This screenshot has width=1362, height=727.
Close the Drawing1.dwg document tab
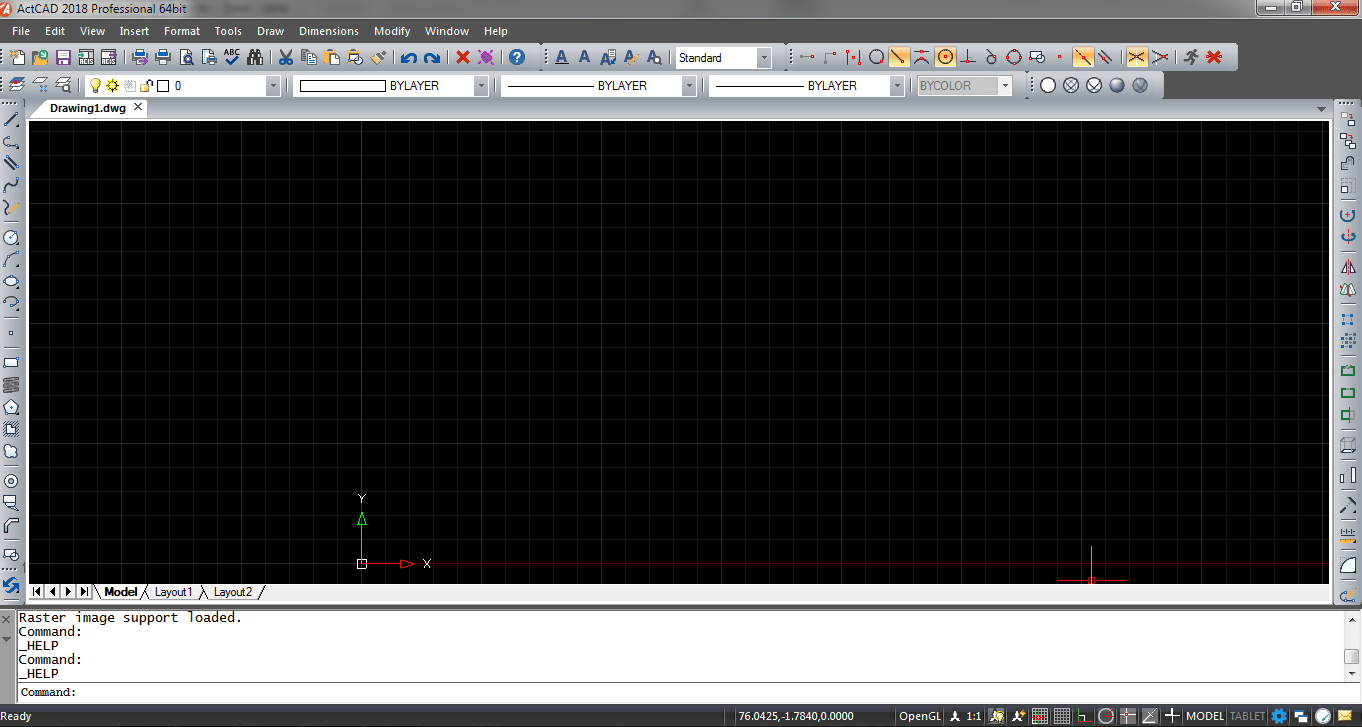[138, 107]
